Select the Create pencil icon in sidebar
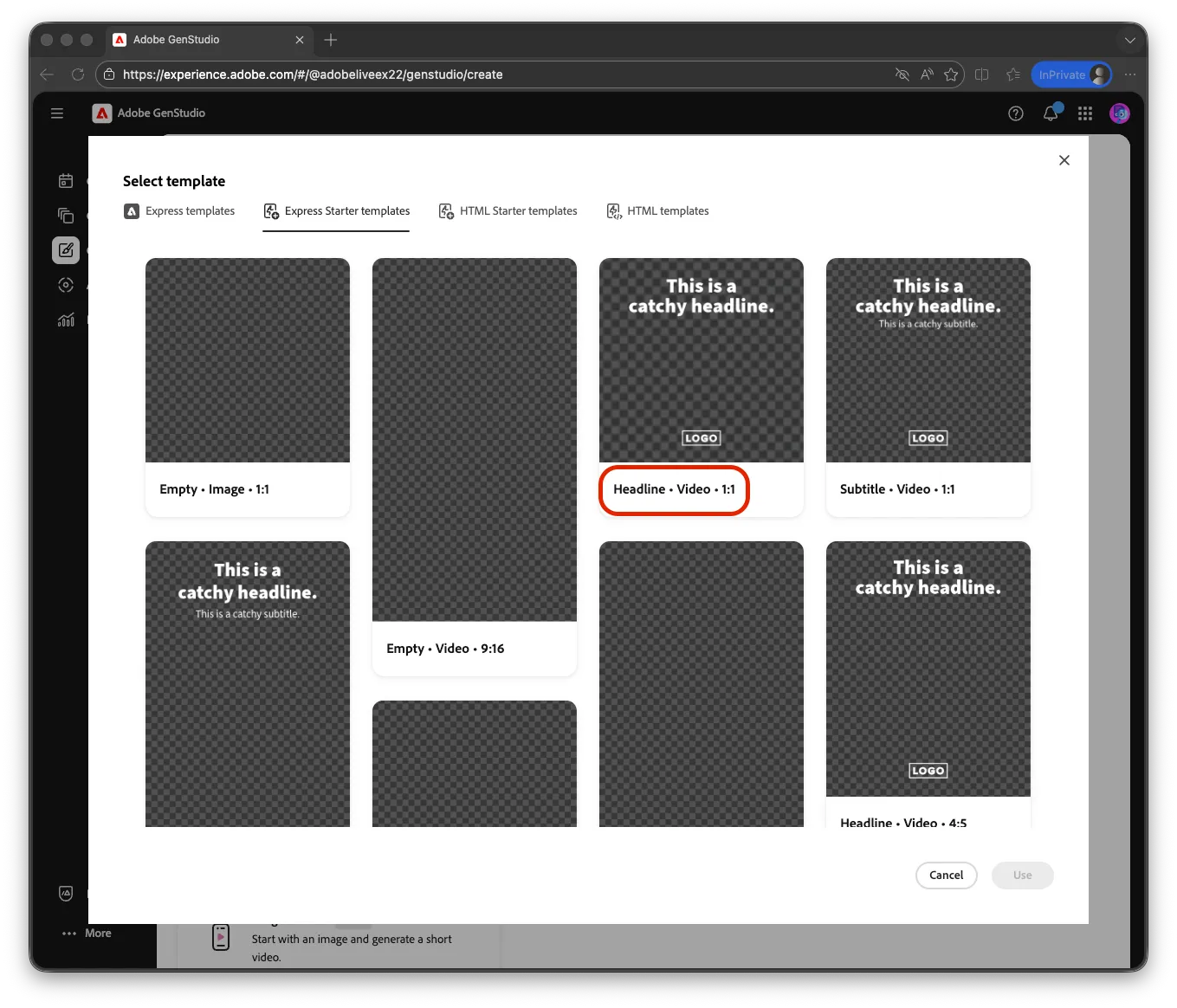The height and width of the screenshot is (1008, 1177). pyautogui.click(x=66, y=250)
